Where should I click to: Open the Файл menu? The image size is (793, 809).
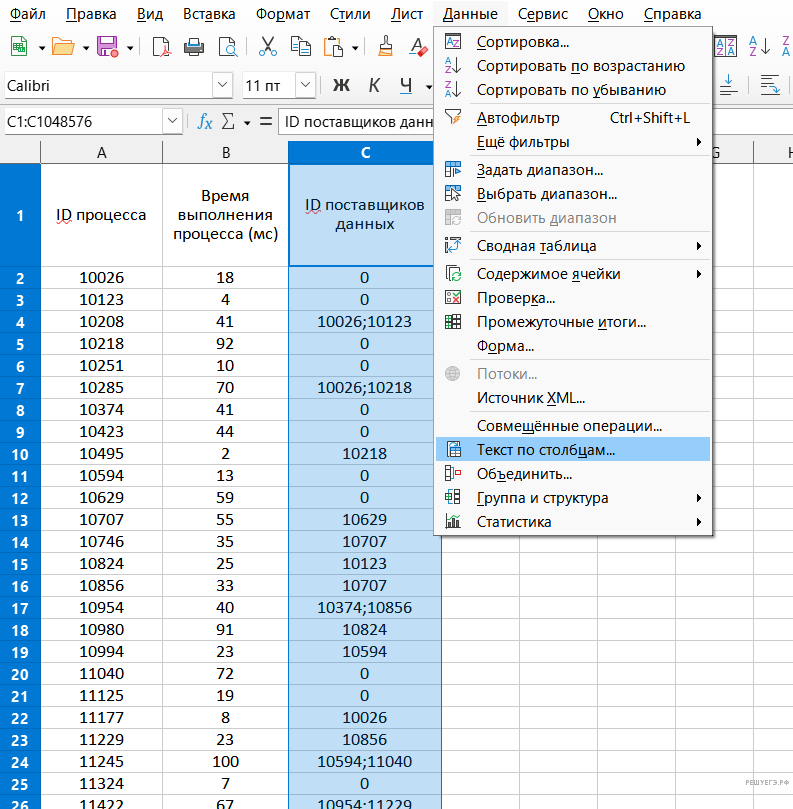click(27, 14)
